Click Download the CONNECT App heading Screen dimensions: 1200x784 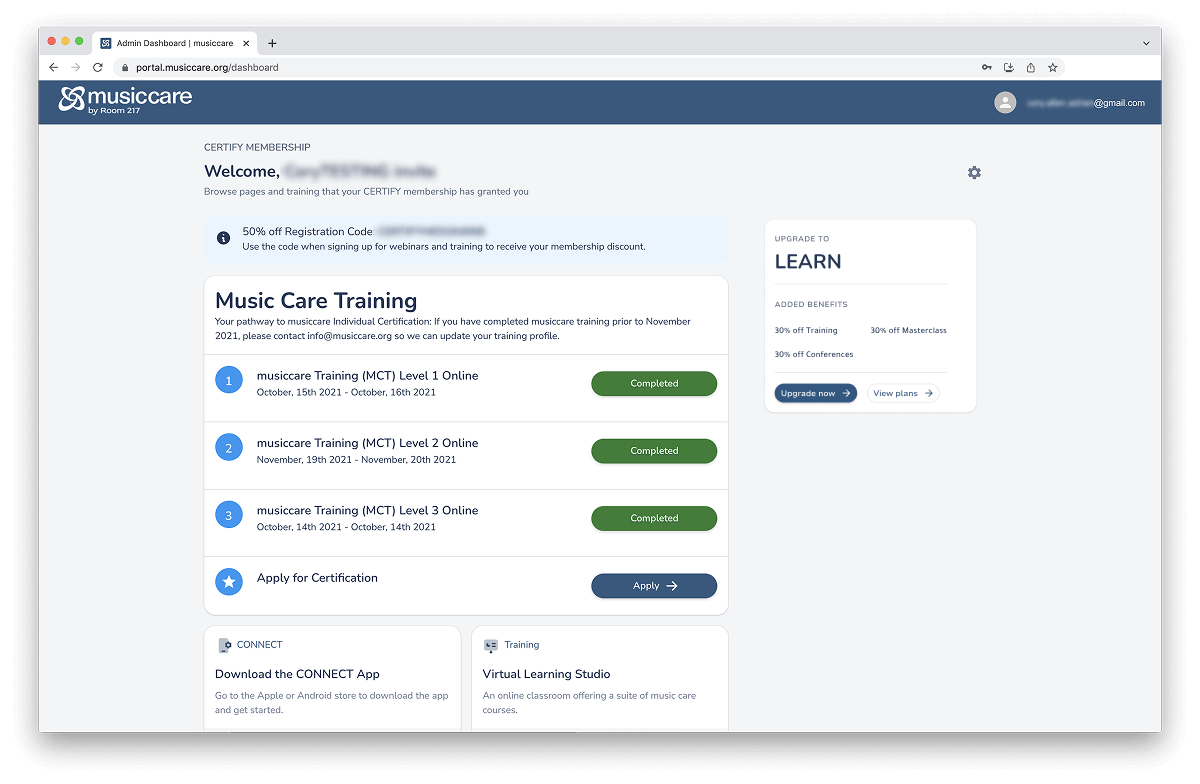coord(297,674)
